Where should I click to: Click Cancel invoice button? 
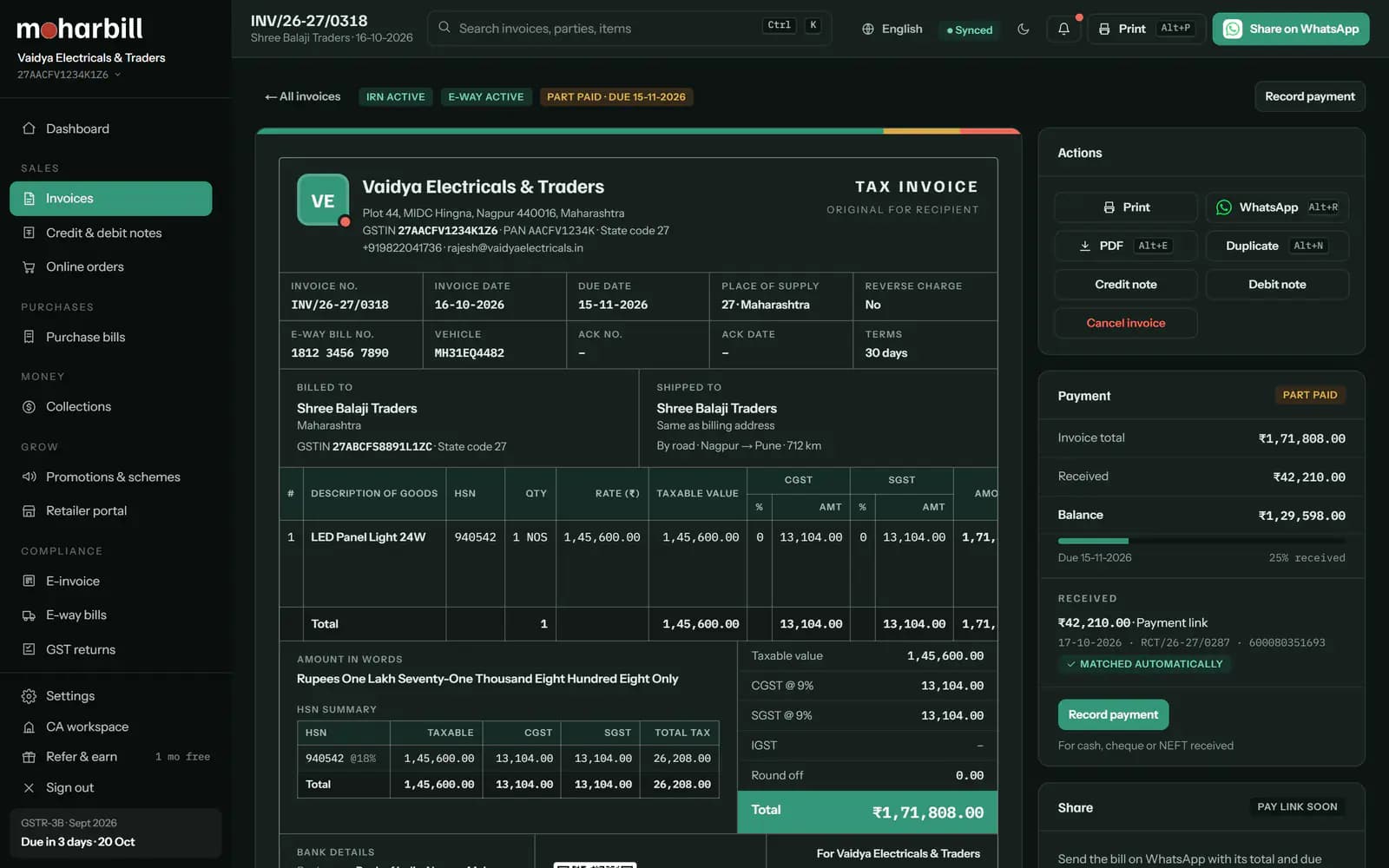point(1125,323)
